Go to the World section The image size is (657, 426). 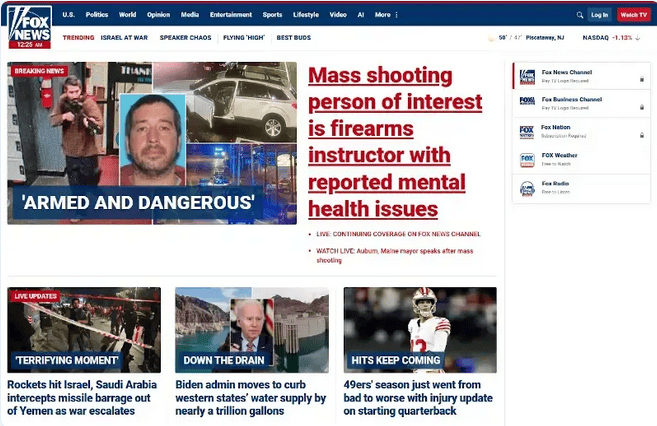click(x=127, y=15)
